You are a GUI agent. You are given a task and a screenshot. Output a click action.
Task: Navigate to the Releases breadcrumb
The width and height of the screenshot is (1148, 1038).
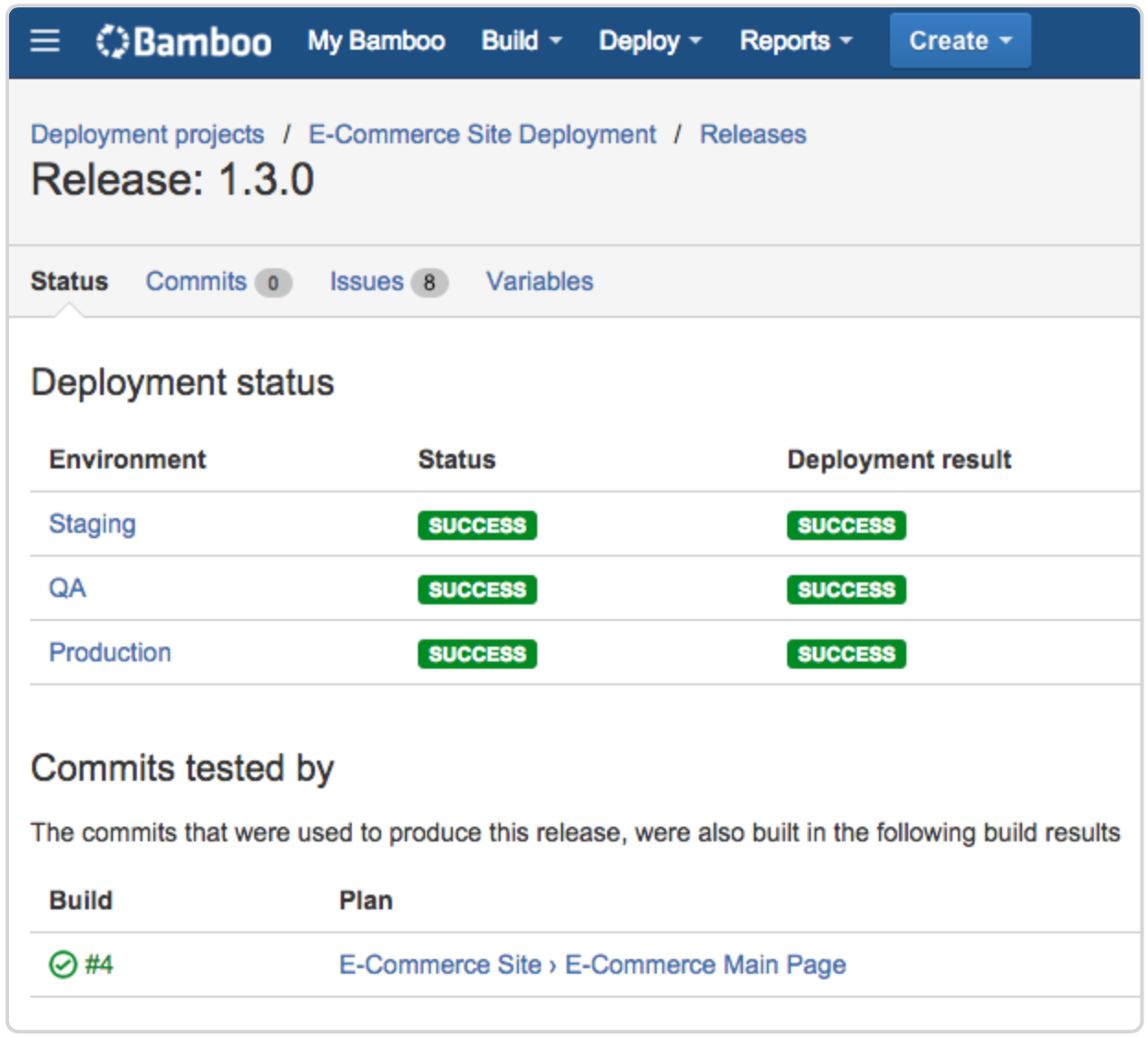click(x=752, y=135)
